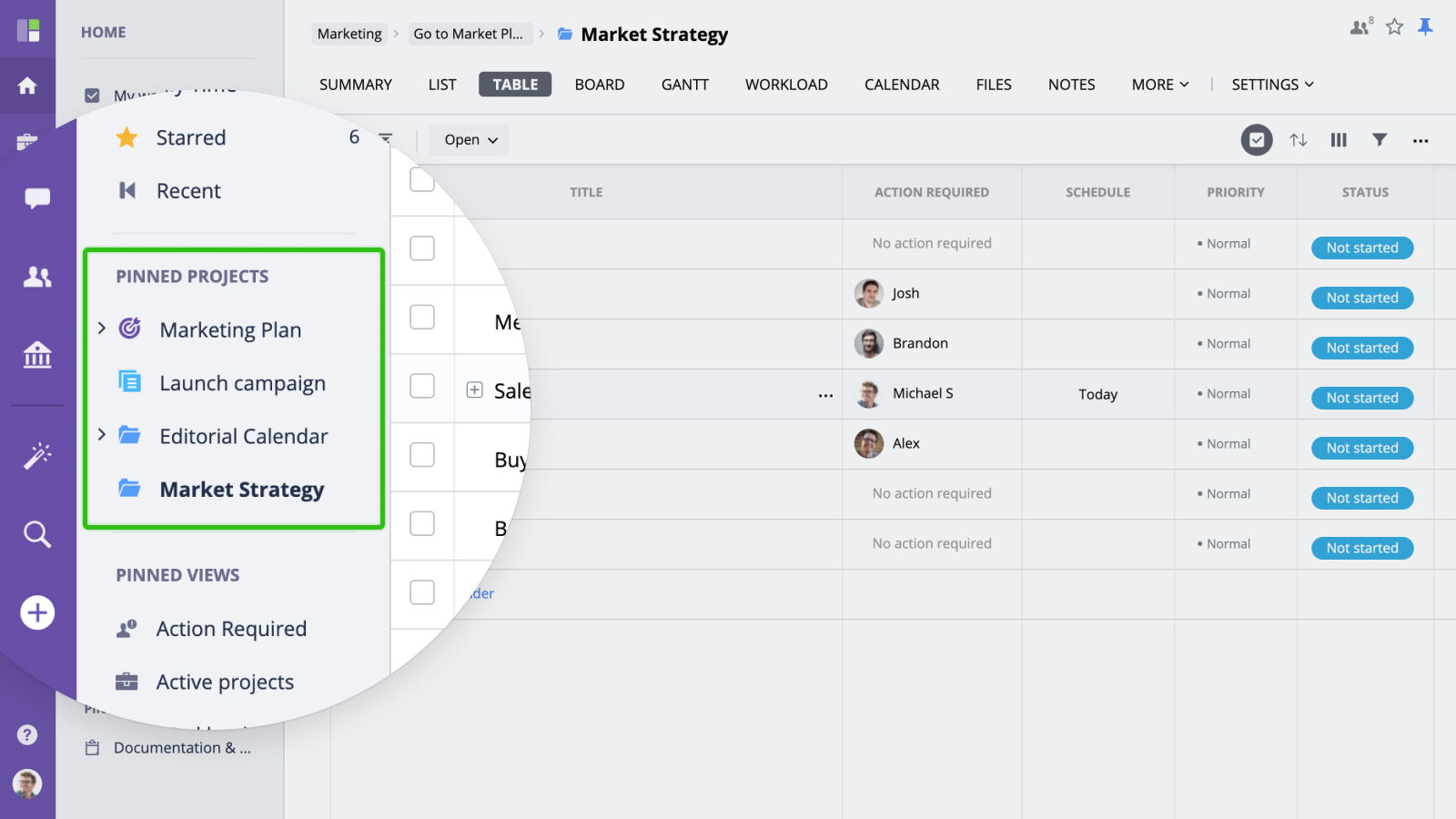Open the people icon in left rail
1456x819 pixels.
[37, 277]
